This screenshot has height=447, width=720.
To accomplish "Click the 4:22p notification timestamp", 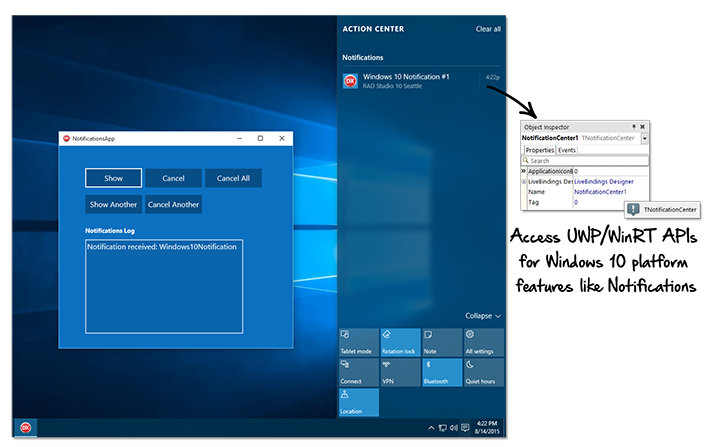I will point(493,77).
